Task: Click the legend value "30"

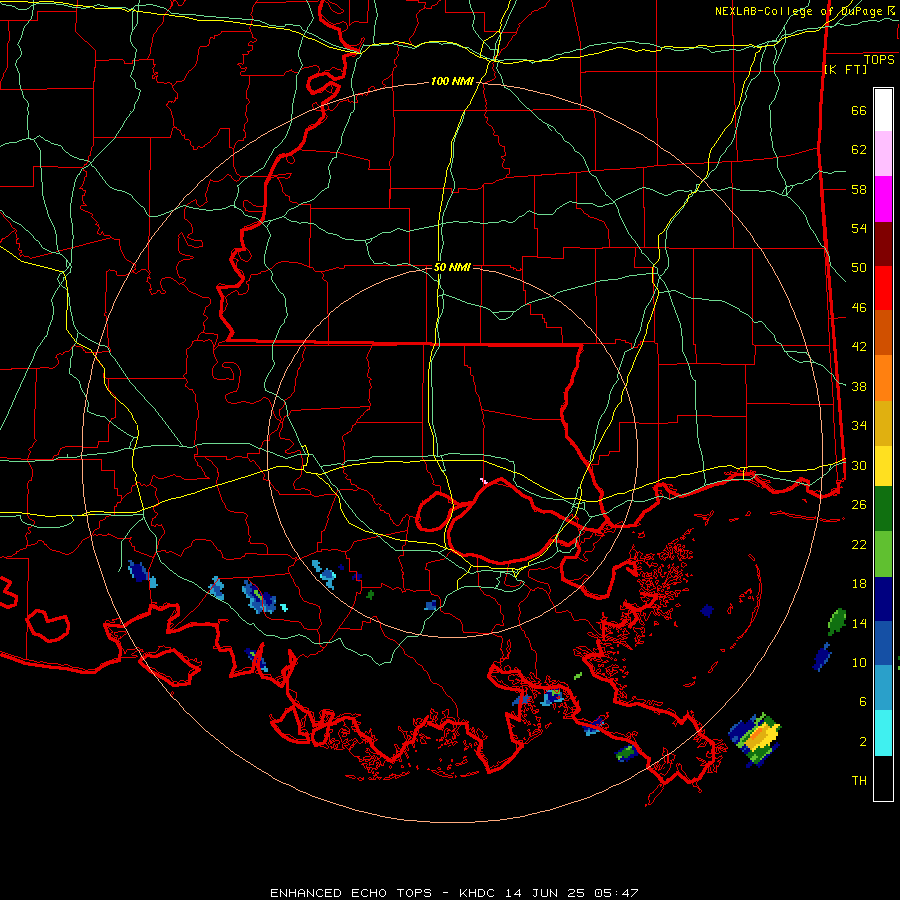Action: coord(859,465)
